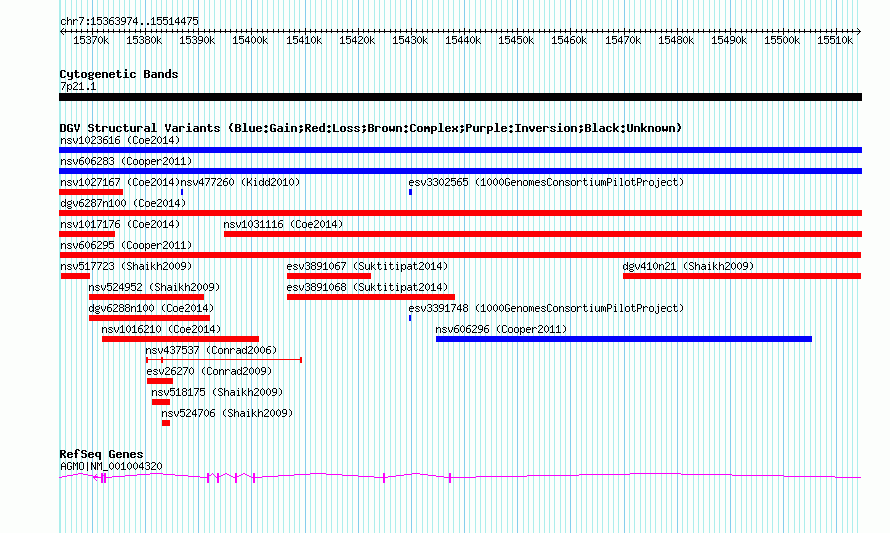
Task: Click the esv3302565 blue marker
Action: click(410, 192)
